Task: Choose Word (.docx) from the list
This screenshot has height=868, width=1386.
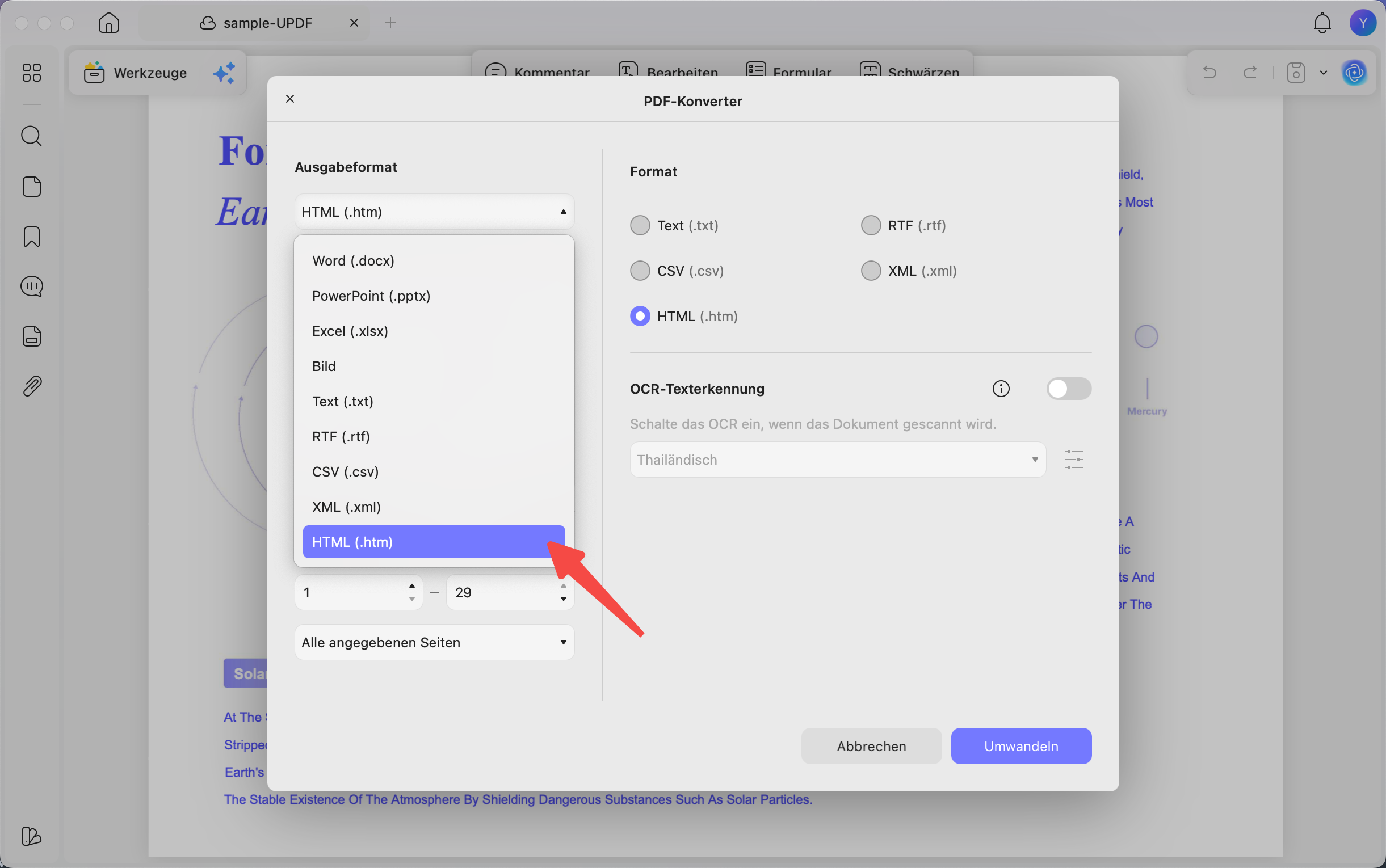Action: pos(434,260)
